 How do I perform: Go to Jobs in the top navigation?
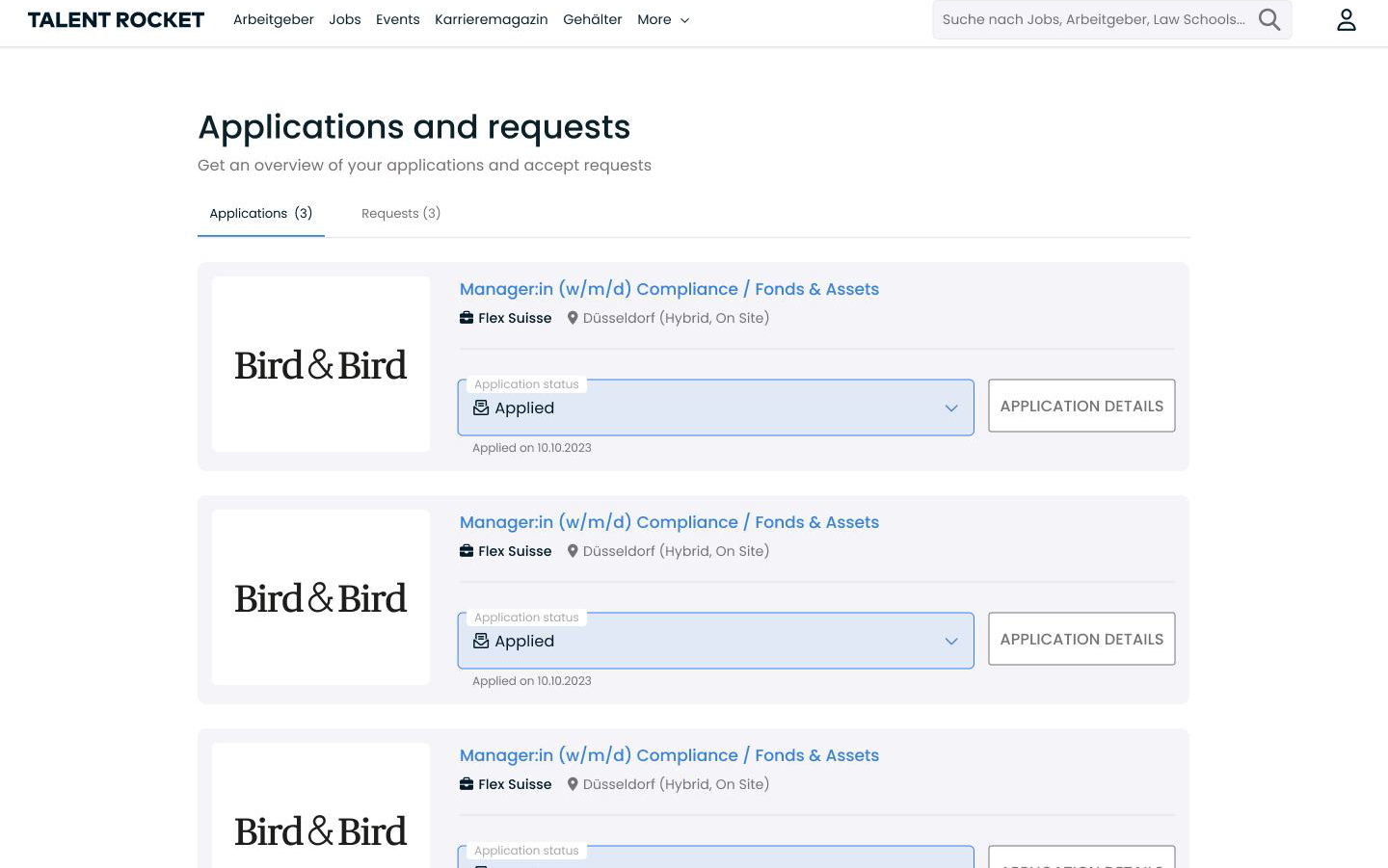tap(345, 19)
